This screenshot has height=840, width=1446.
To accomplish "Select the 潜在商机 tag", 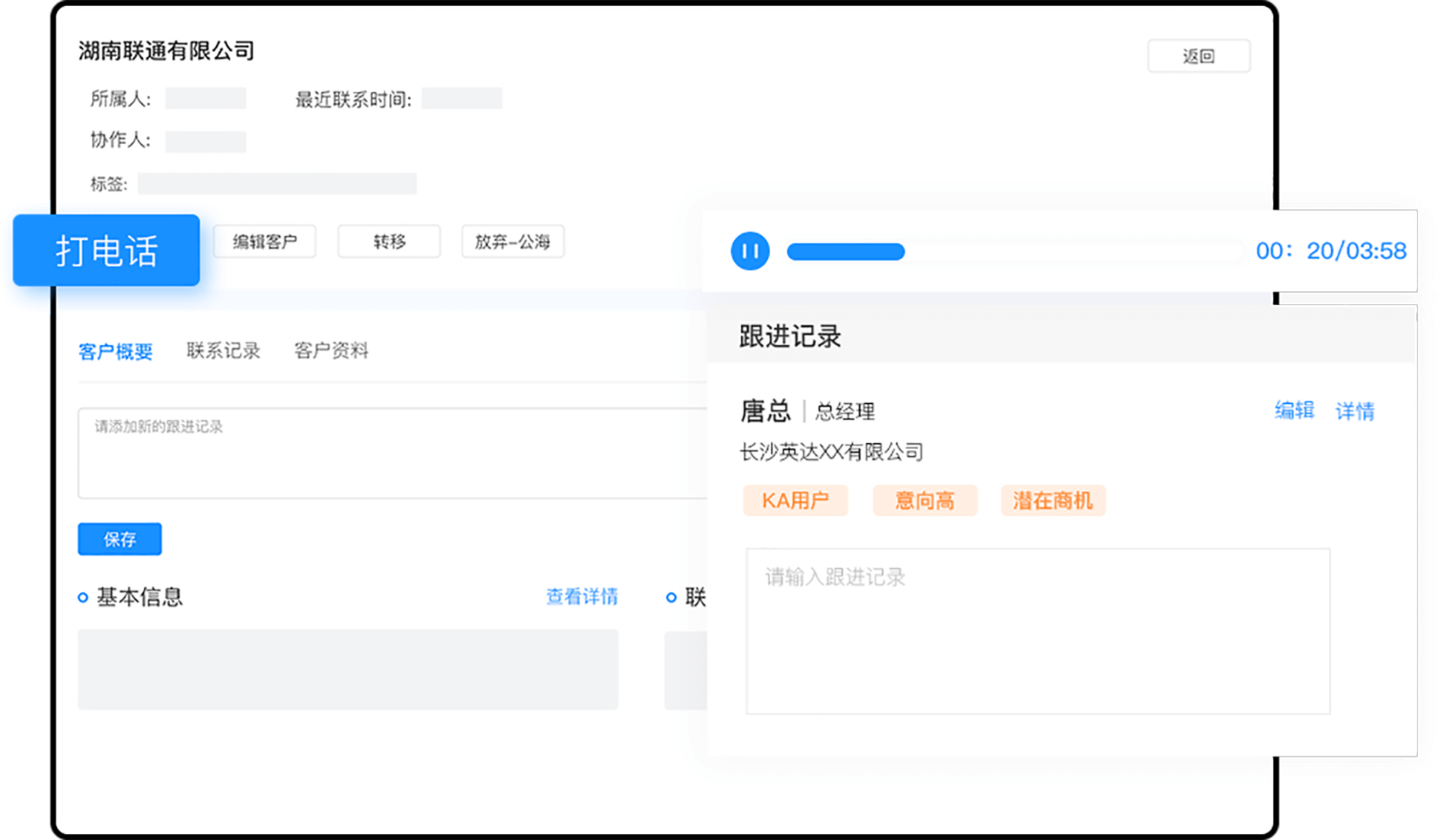I will [x=1052, y=500].
